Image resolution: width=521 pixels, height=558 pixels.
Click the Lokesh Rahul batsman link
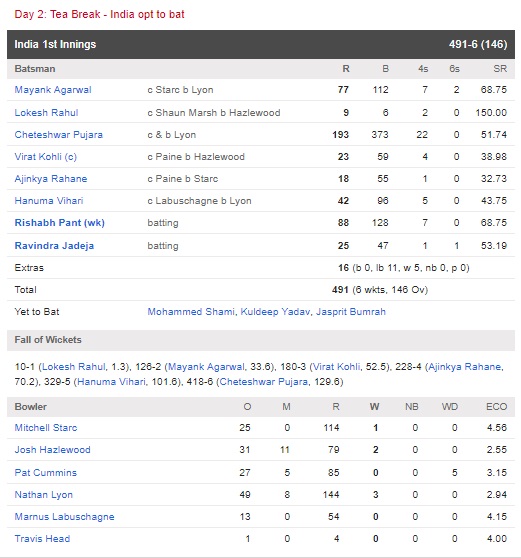click(x=46, y=112)
